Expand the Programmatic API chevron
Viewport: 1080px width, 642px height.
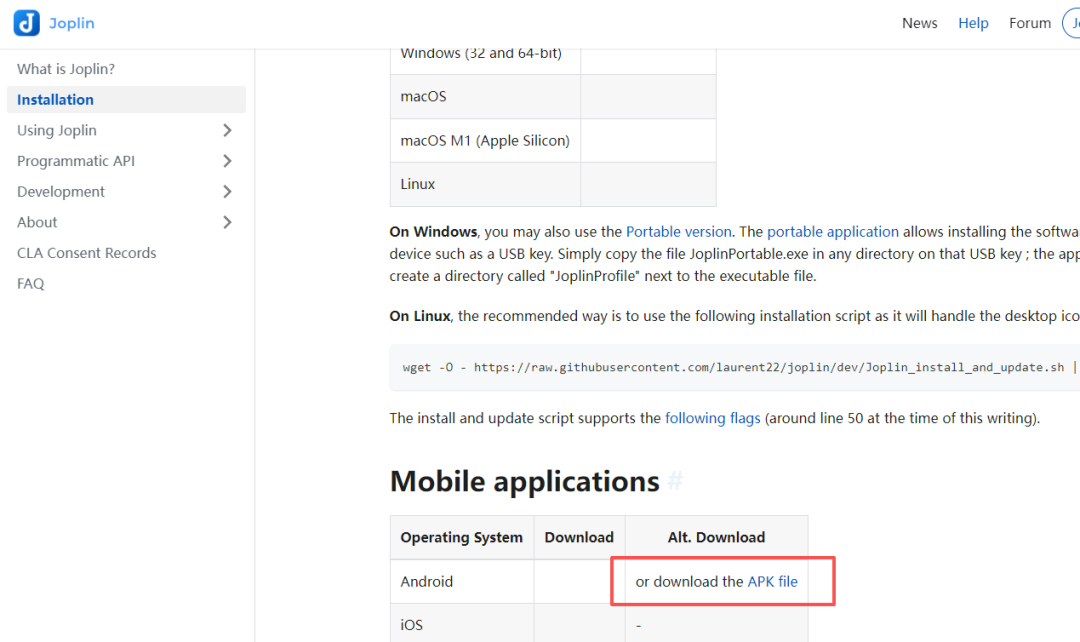227,160
